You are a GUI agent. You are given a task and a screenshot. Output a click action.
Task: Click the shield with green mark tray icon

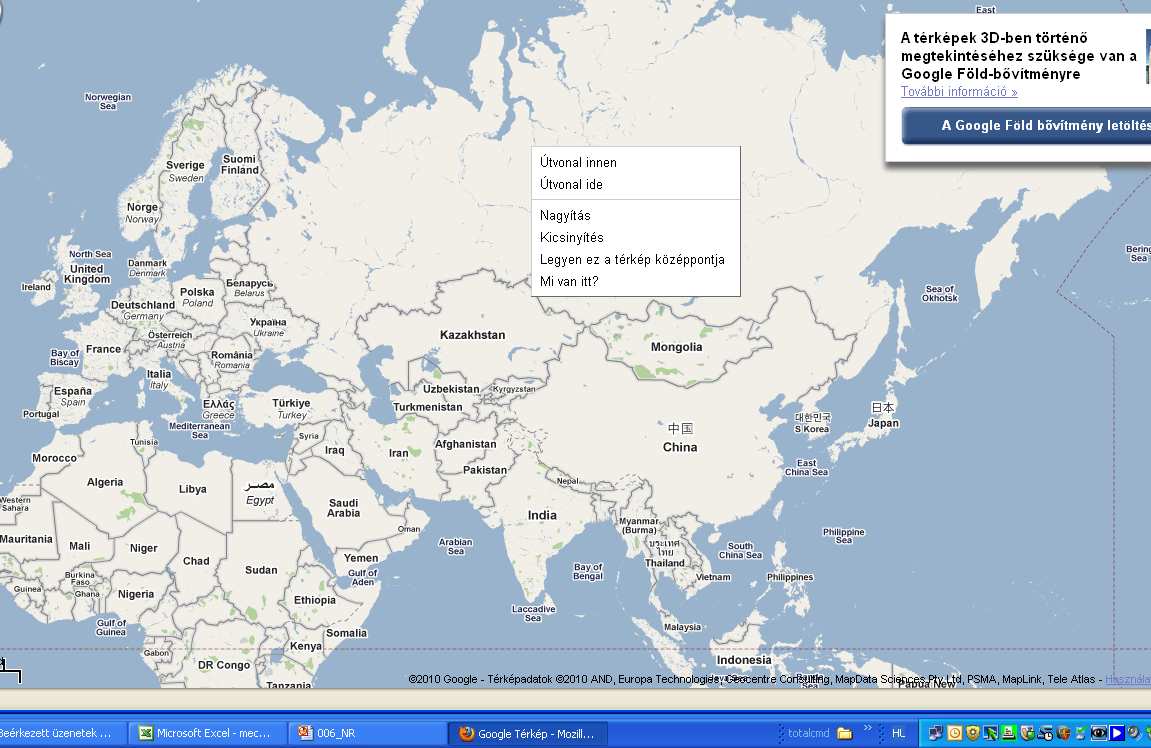[x=1027, y=733]
